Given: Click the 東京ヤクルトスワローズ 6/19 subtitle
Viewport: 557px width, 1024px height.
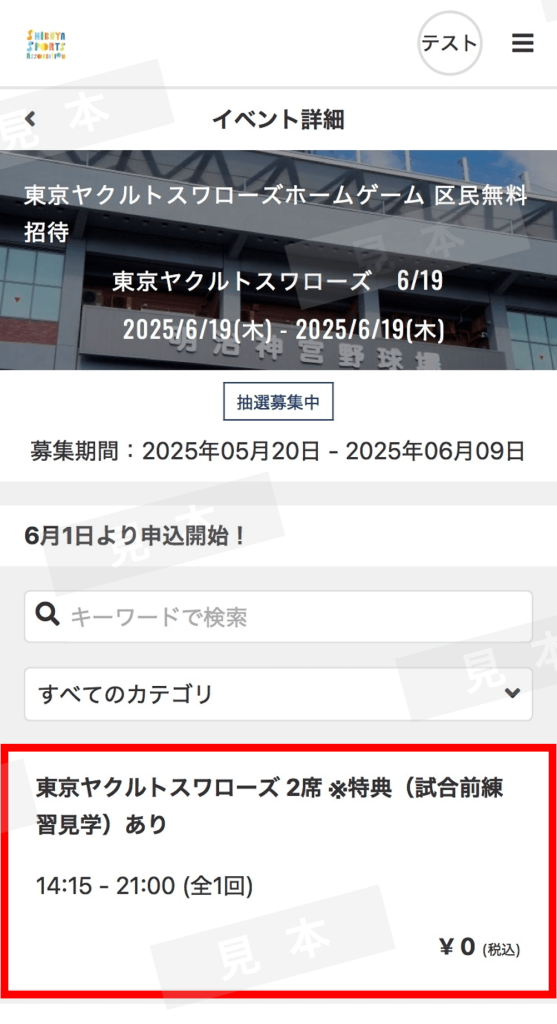Looking at the screenshot, I should [278, 281].
